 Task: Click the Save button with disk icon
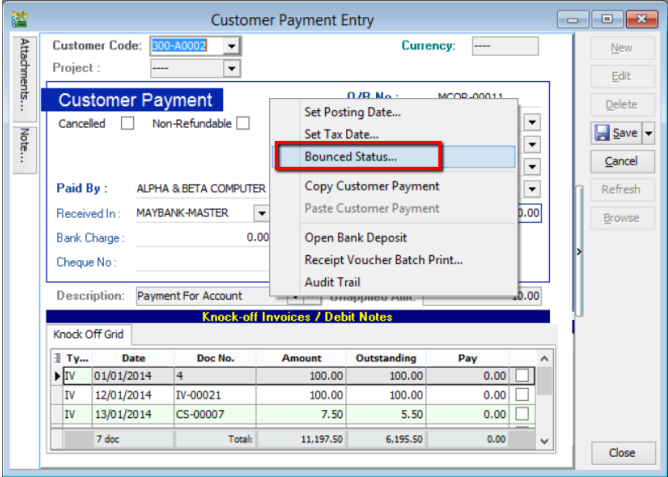click(614, 133)
